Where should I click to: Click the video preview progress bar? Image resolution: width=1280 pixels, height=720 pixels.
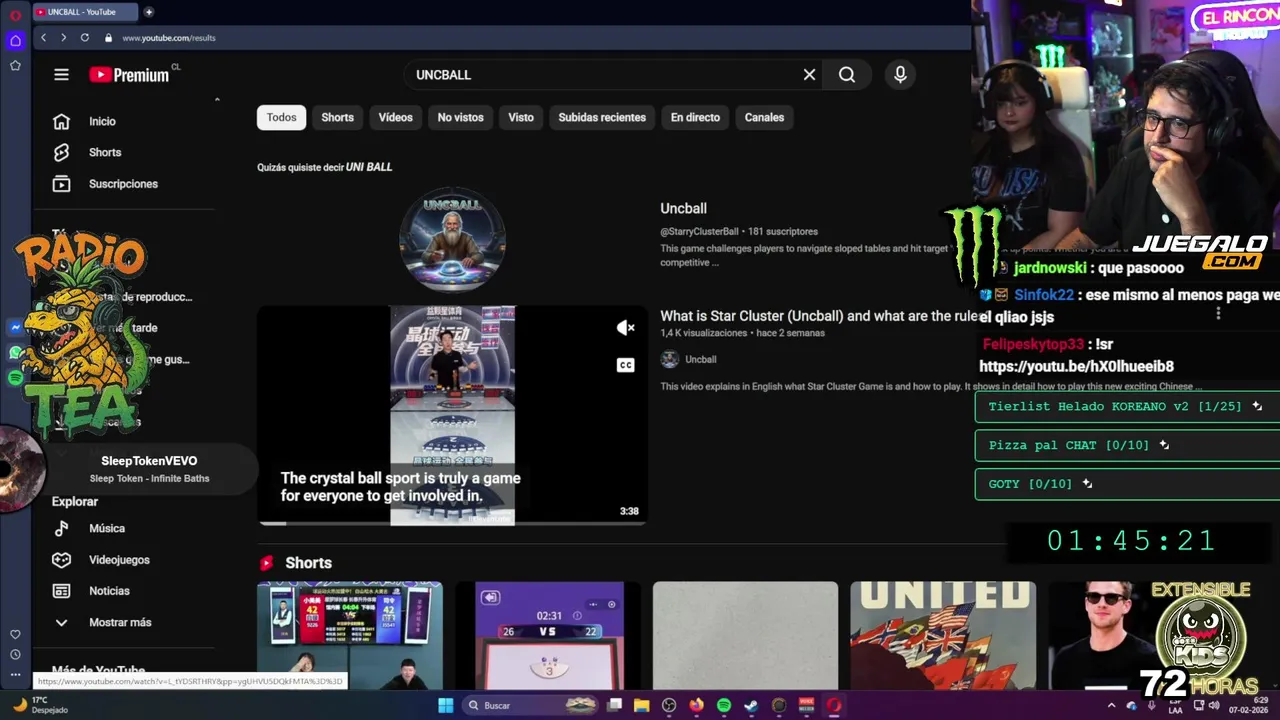(x=452, y=523)
